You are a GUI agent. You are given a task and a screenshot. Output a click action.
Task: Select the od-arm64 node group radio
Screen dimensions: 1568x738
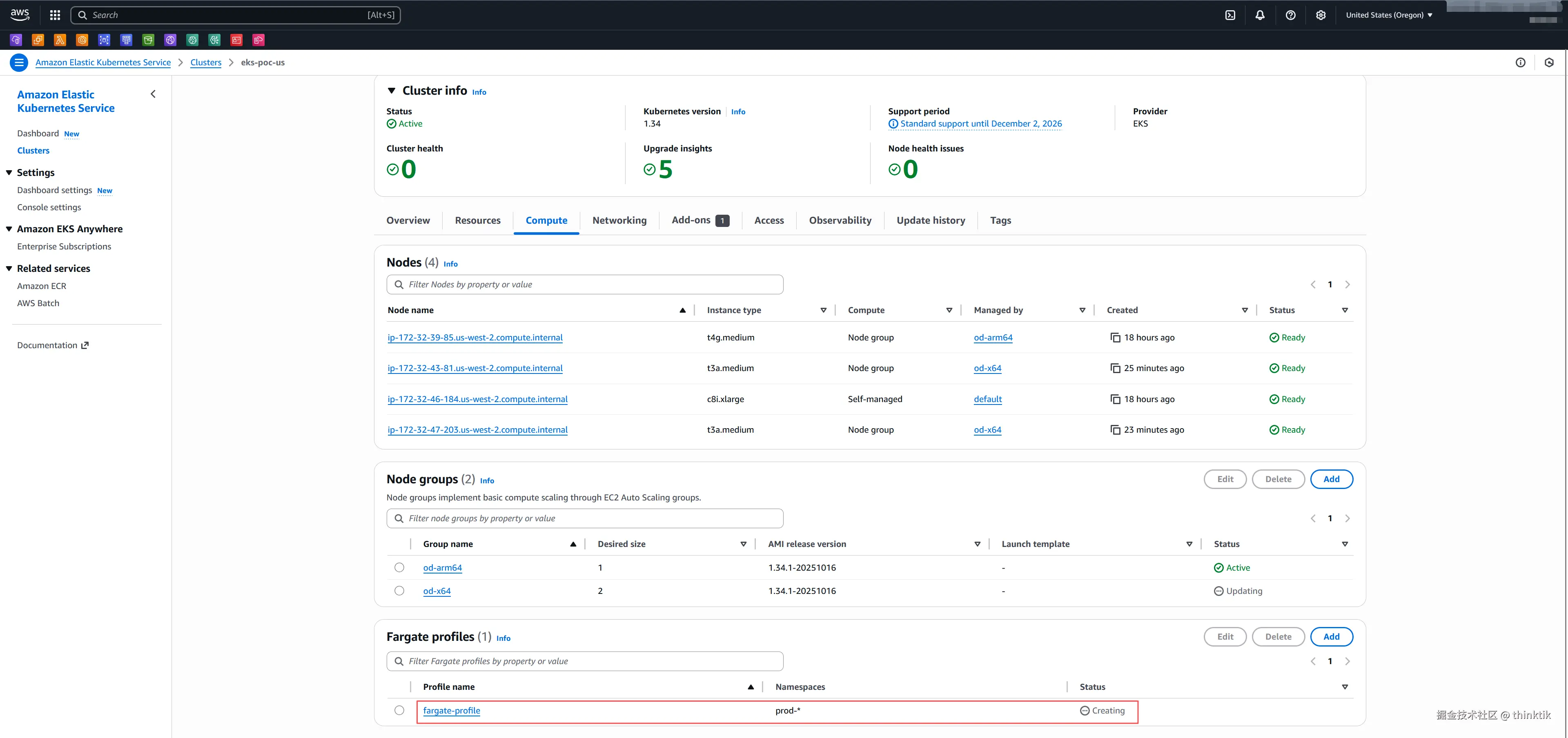(399, 568)
